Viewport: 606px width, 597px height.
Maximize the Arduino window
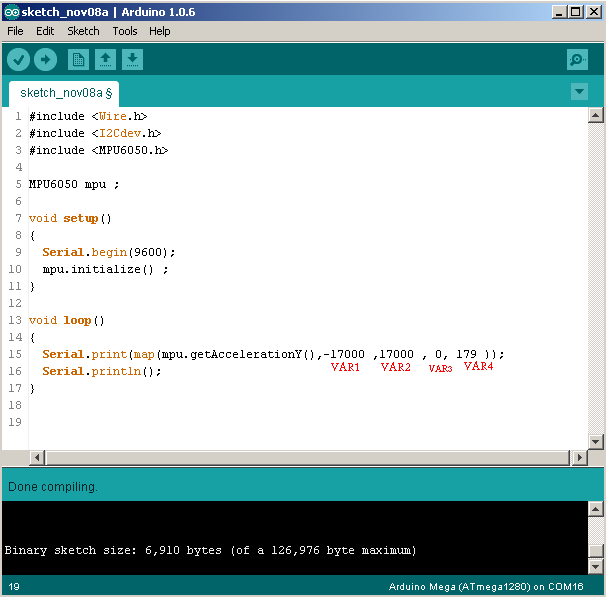click(575, 12)
